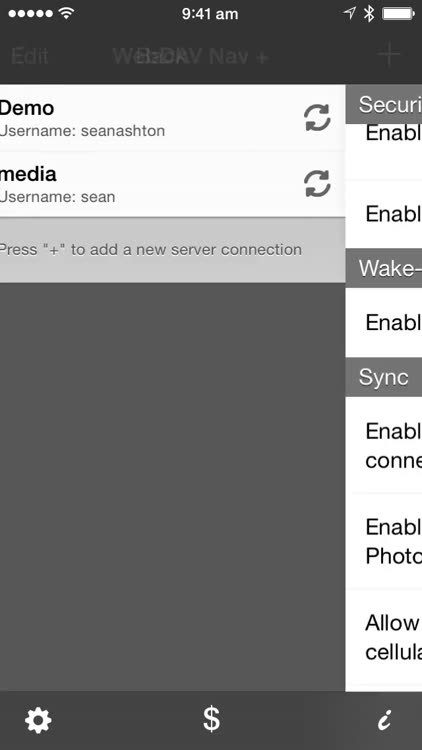Tap the battery indicator in the status bar
422x750 pixels.
(398, 14)
